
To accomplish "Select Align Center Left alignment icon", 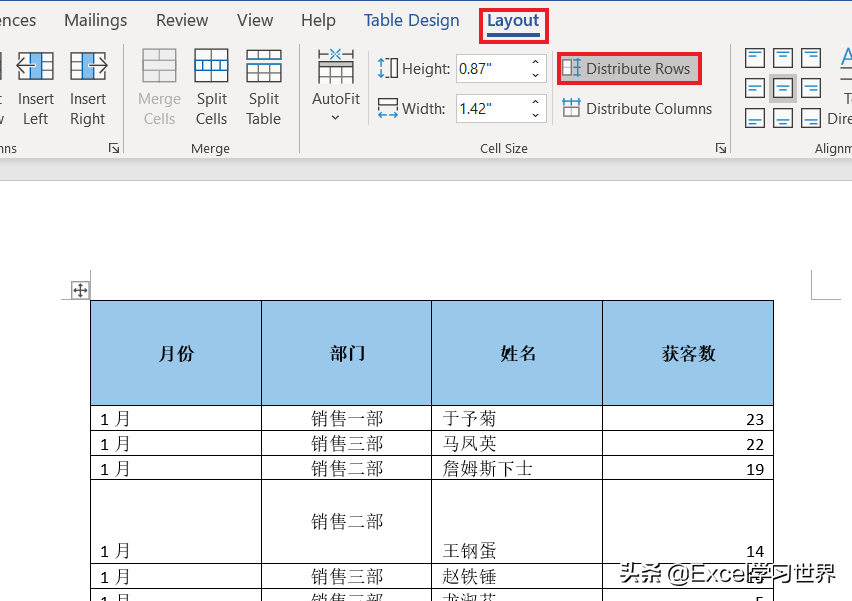I will pos(755,88).
